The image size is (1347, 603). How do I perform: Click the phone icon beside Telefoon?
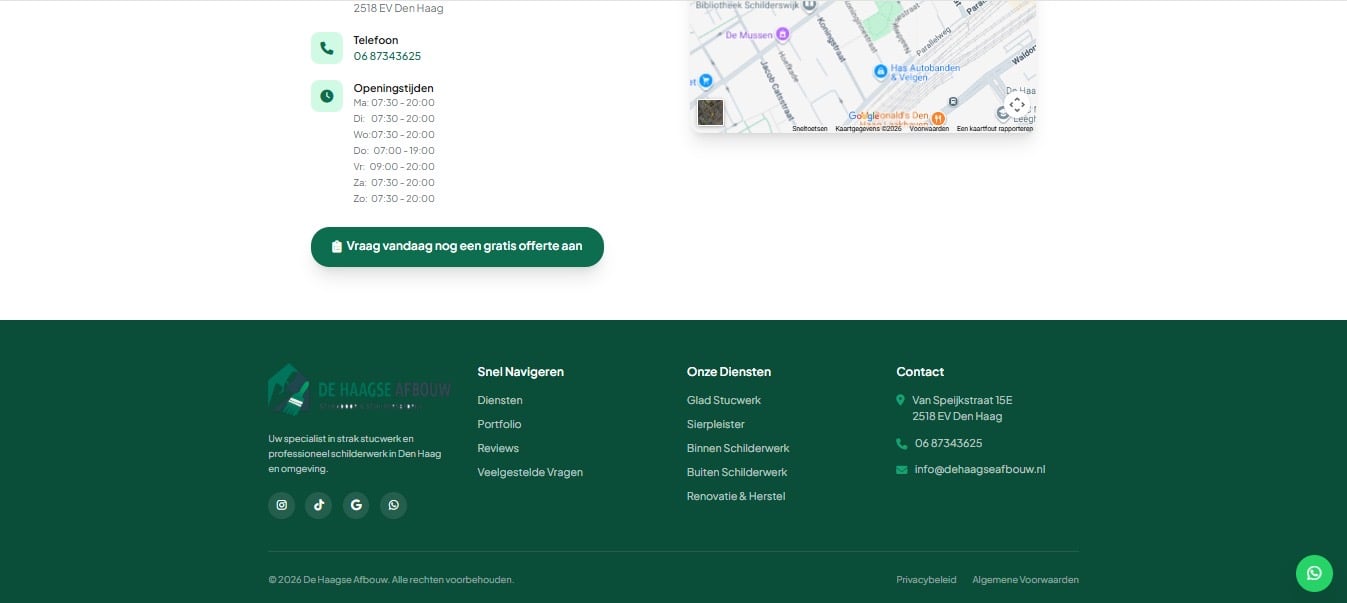(x=327, y=48)
